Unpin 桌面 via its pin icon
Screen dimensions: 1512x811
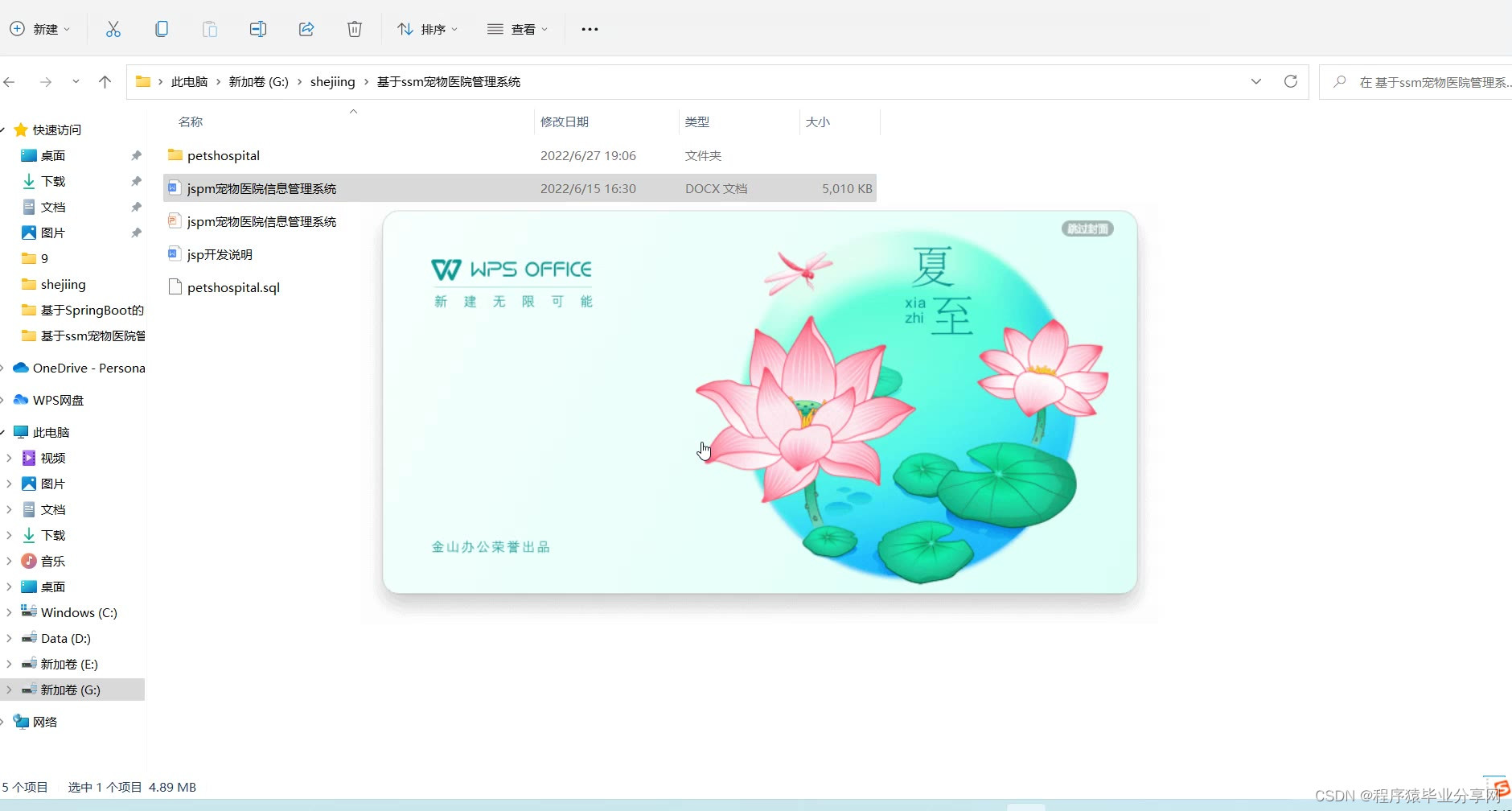point(136,156)
